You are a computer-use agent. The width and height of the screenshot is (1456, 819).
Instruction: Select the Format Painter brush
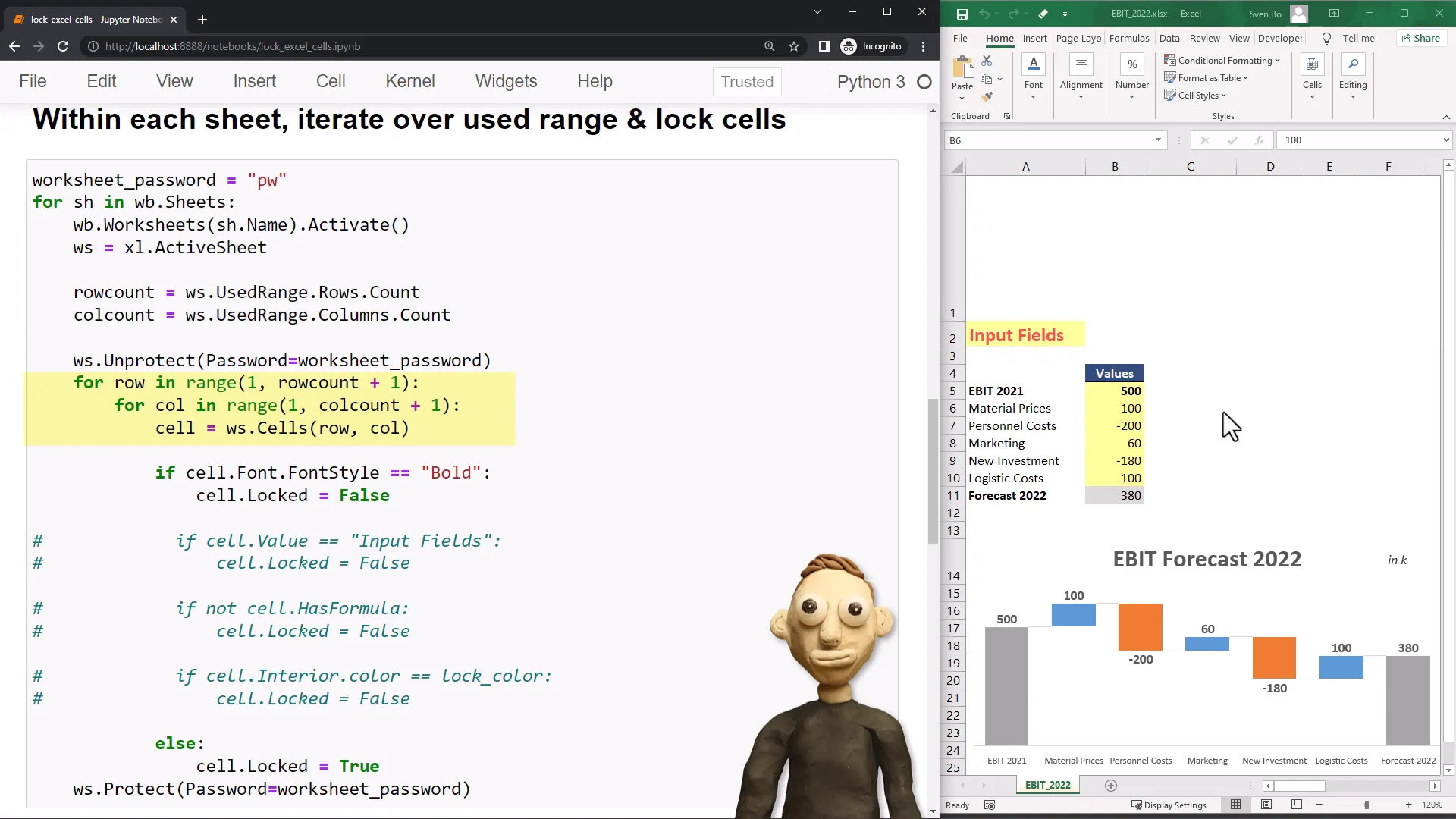pos(987,96)
